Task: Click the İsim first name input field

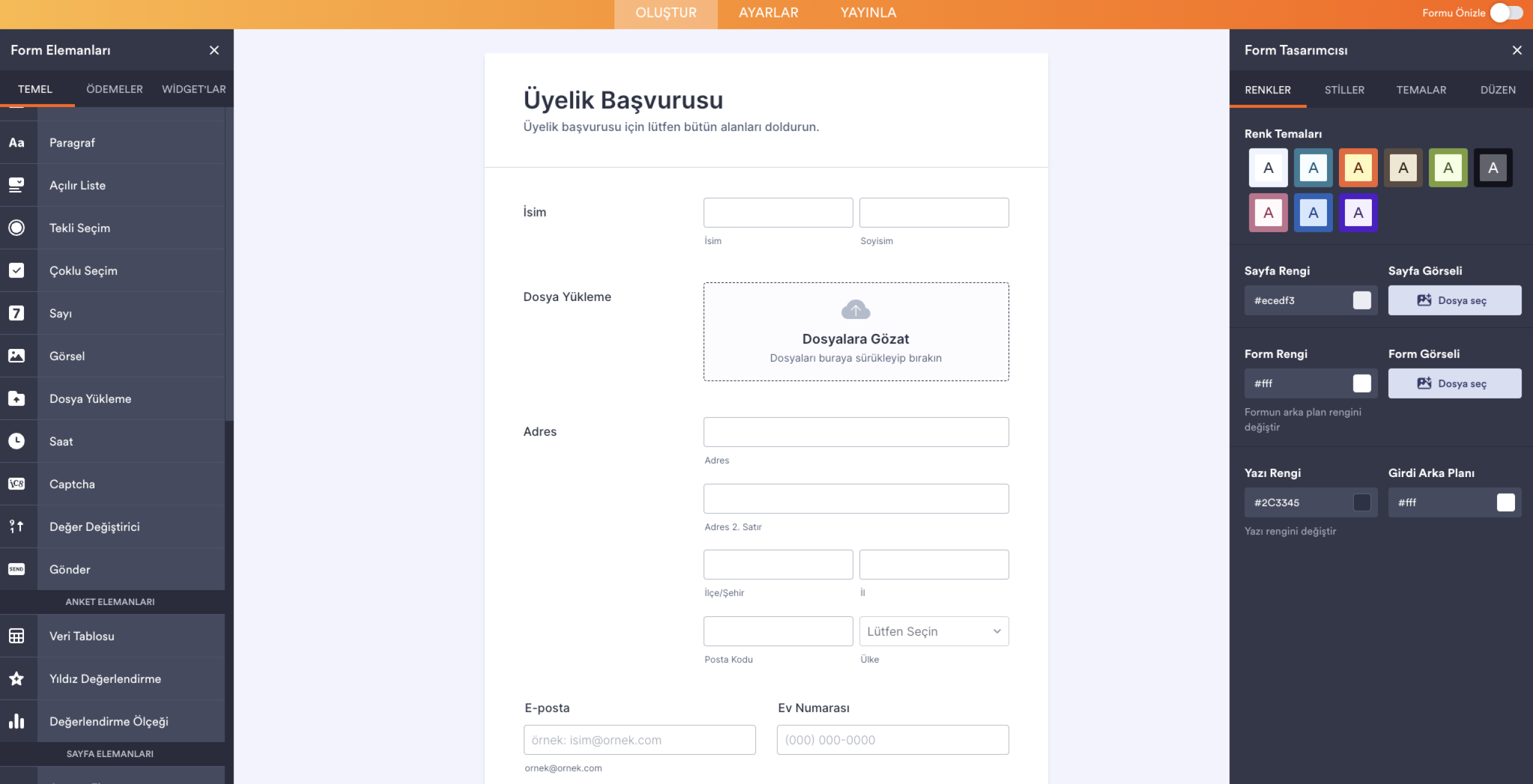Action: click(x=778, y=212)
